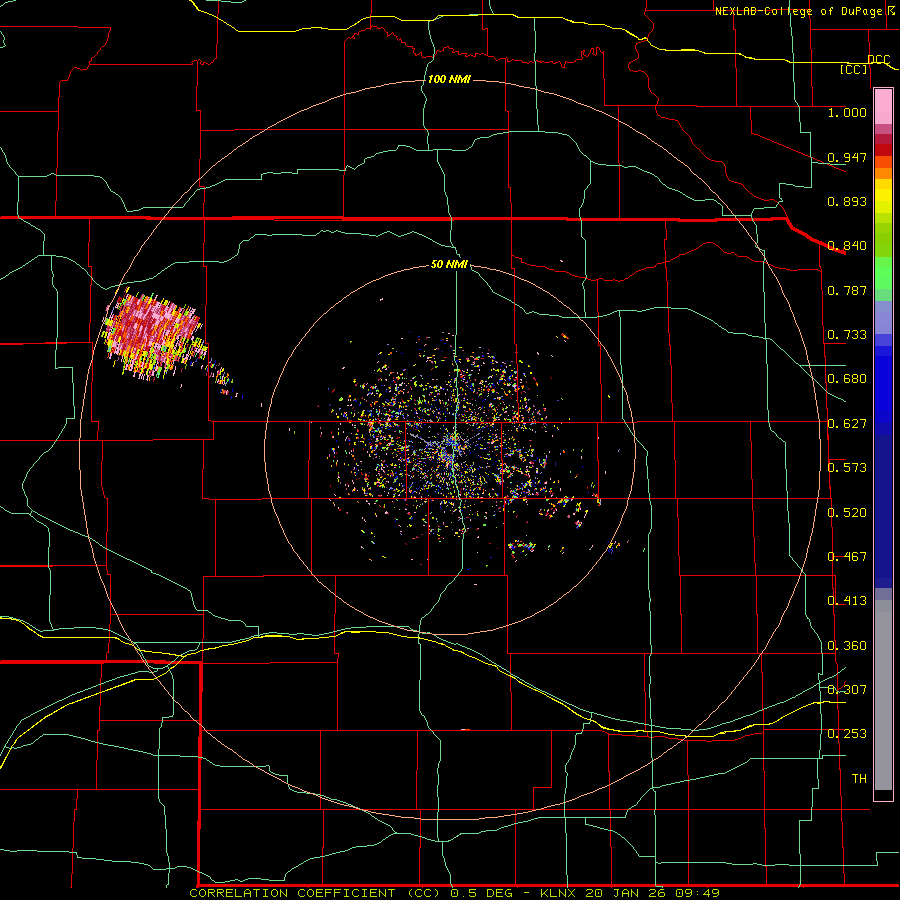Pick the bright green color bar segment
Screen dimensions: 900x900
[883, 273]
